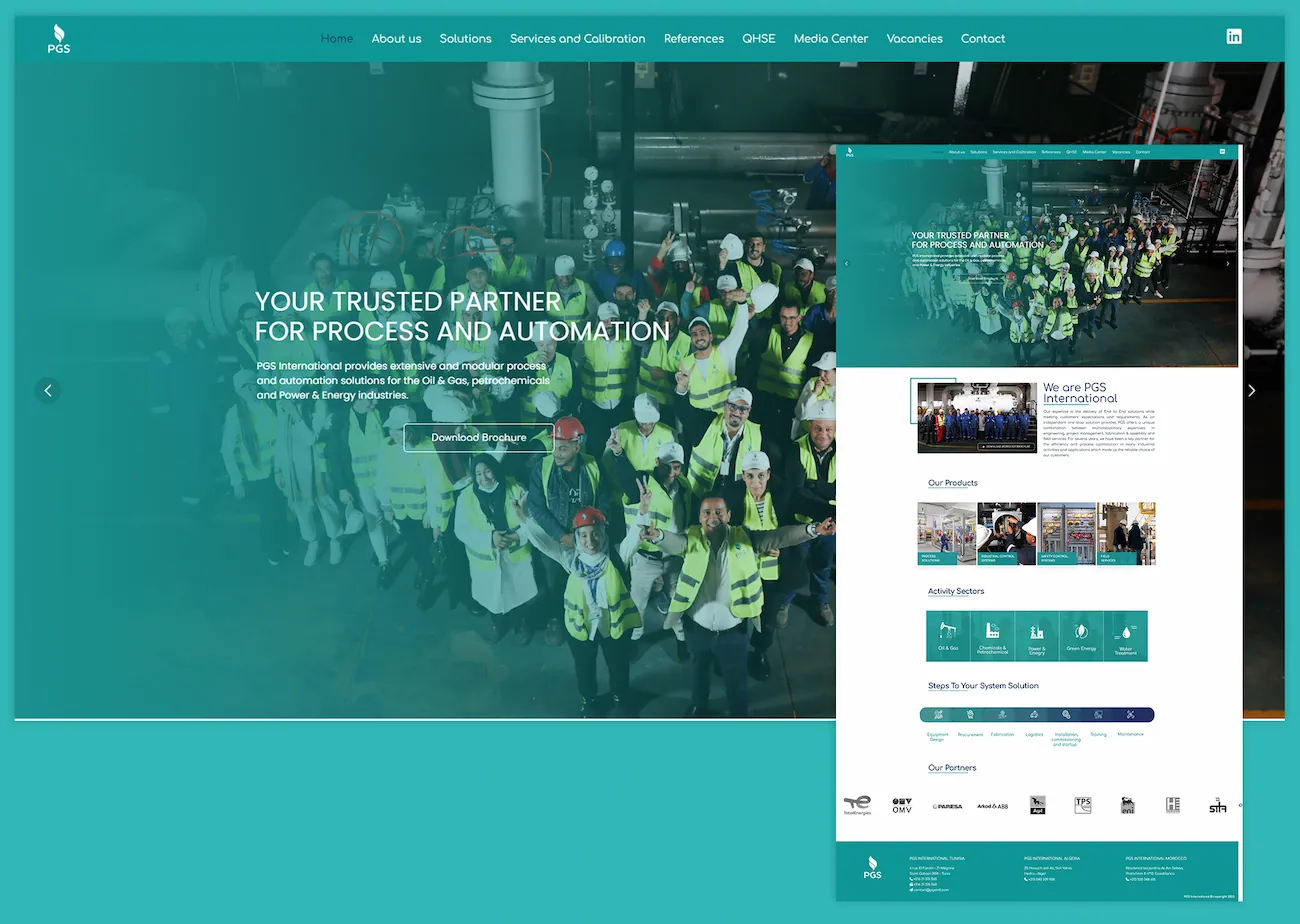The image size is (1300, 924).
Task: Navigate to the About us page
Action: coord(396,39)
